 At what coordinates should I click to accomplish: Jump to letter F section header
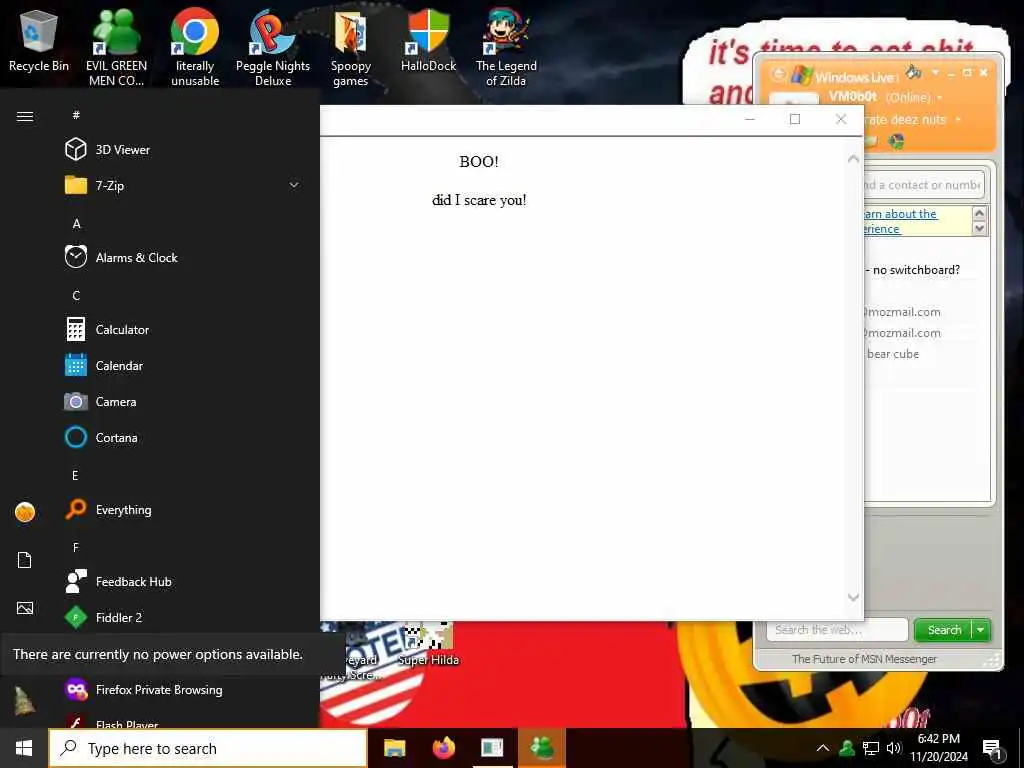(x=76, y=547)
